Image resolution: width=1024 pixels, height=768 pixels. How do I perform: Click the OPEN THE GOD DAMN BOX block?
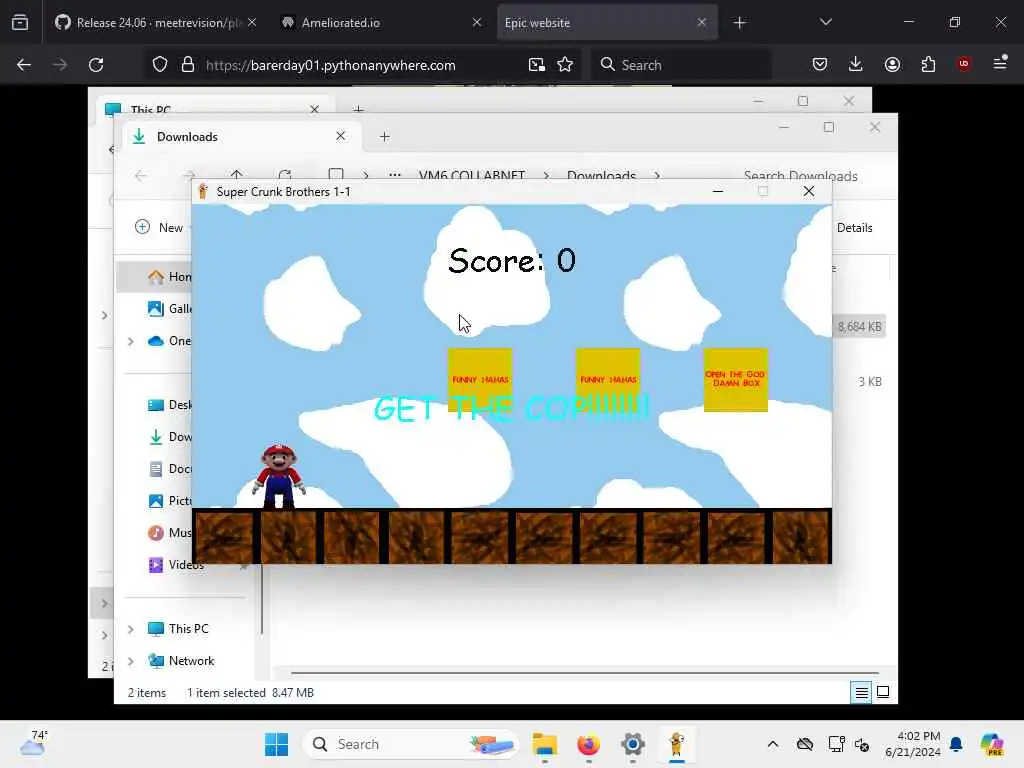[735, 379]
